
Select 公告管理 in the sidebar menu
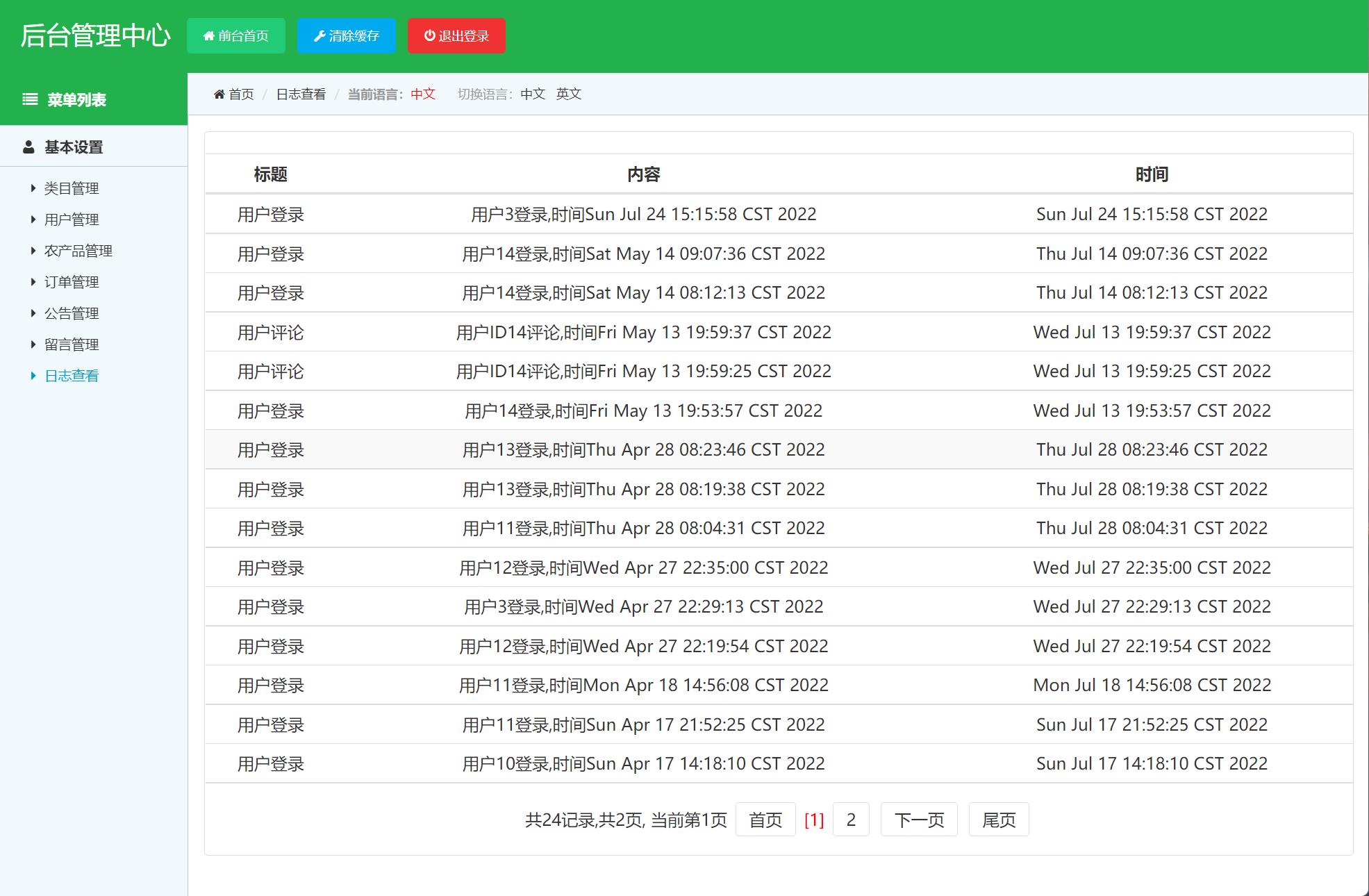72,313
